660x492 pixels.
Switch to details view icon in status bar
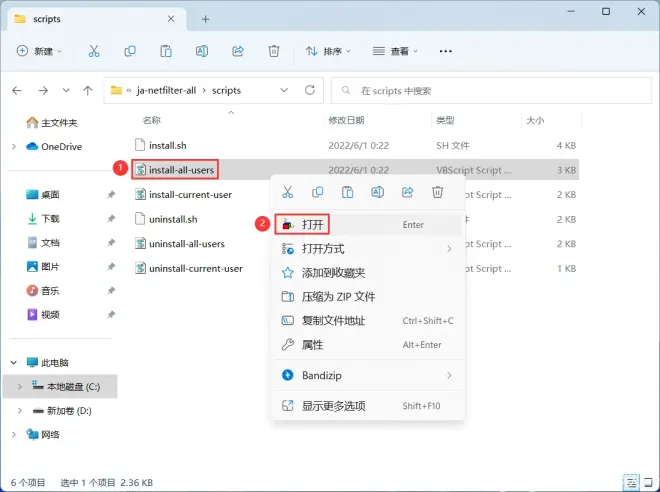click(631, 482)
